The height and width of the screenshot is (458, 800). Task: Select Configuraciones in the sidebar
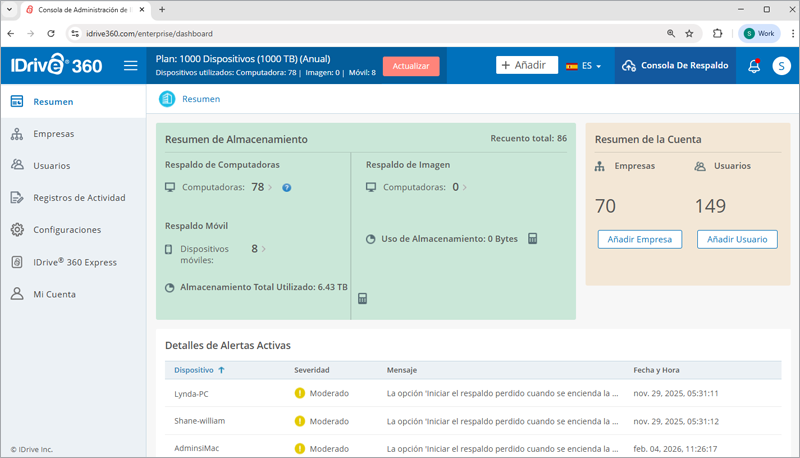[x=67, y=230]
